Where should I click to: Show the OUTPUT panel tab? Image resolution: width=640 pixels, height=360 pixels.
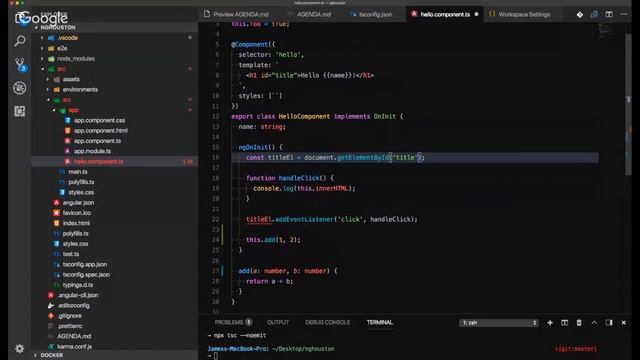(x=278, y=322)
